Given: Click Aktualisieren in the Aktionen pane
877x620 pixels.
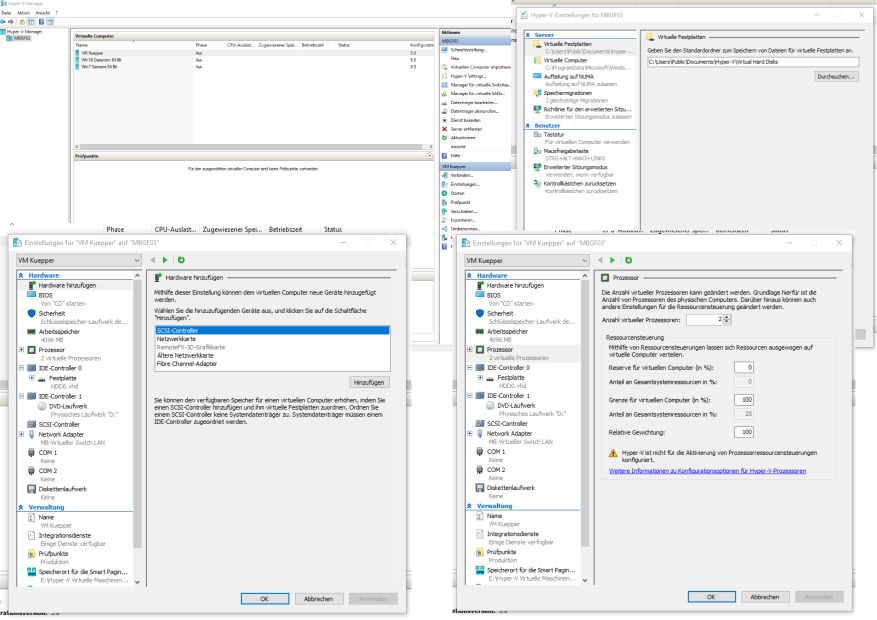Looking at the screenshot, I should point(463,138).
